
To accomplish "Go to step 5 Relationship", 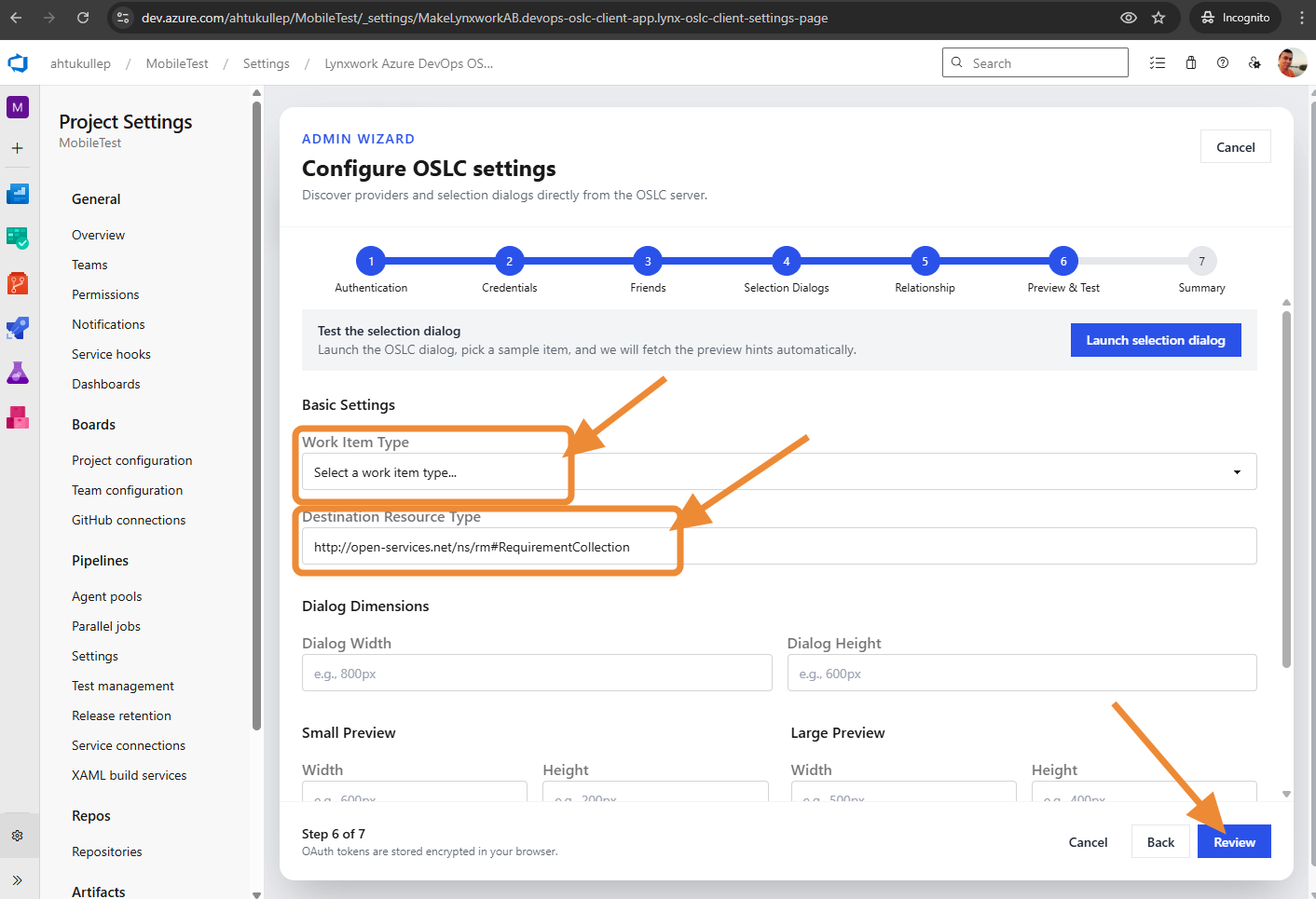I will point(925,262).
